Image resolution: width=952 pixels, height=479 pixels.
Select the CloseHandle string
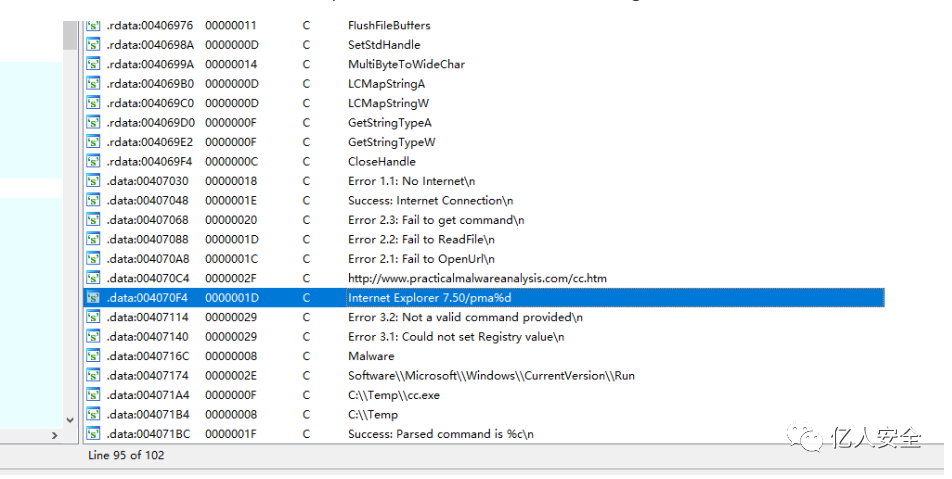coord(381,161)
